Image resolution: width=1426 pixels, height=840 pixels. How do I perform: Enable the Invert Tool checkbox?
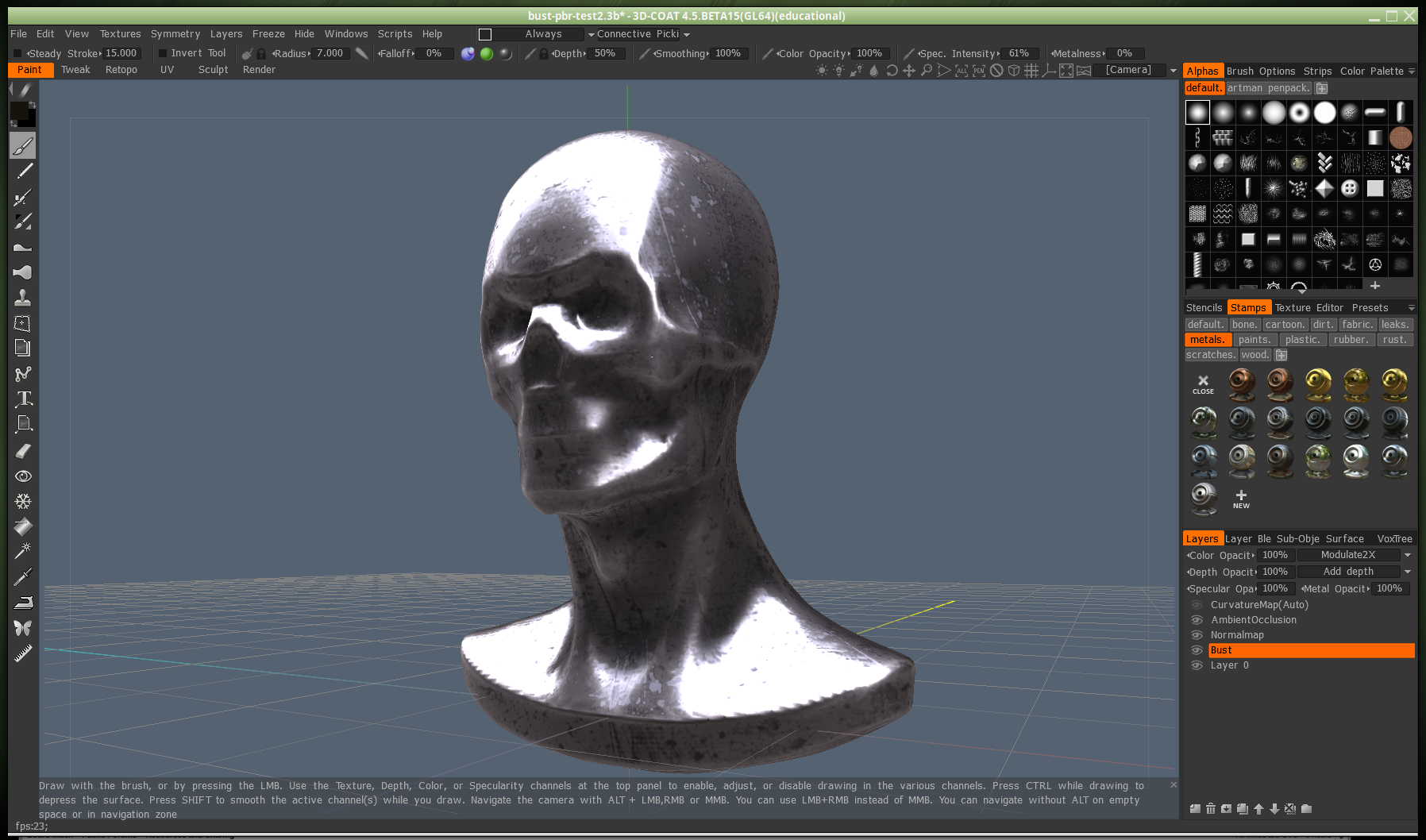pyautogui.click(x=163, y=53)
